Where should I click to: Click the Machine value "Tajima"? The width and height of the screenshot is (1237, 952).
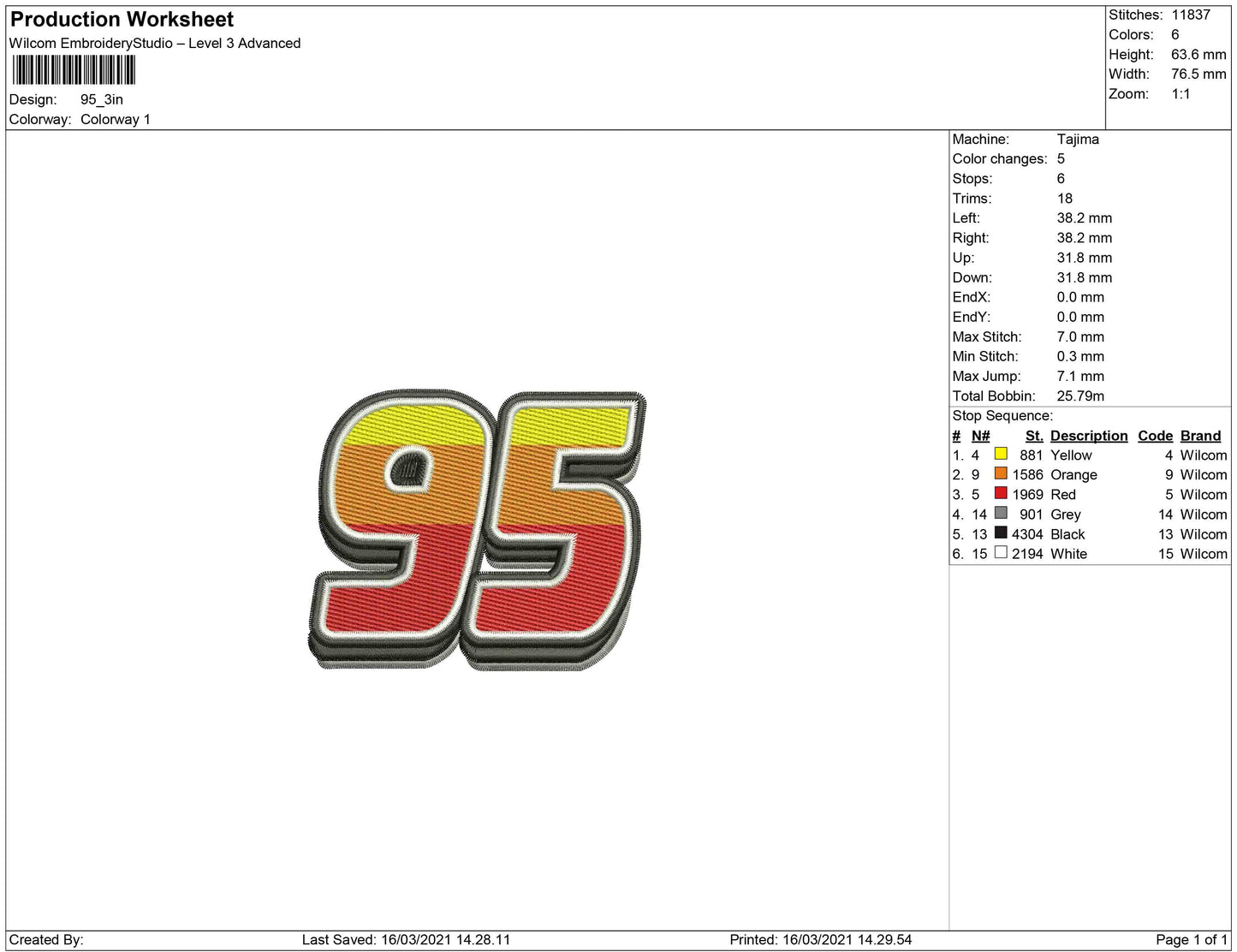point(1078,140)
